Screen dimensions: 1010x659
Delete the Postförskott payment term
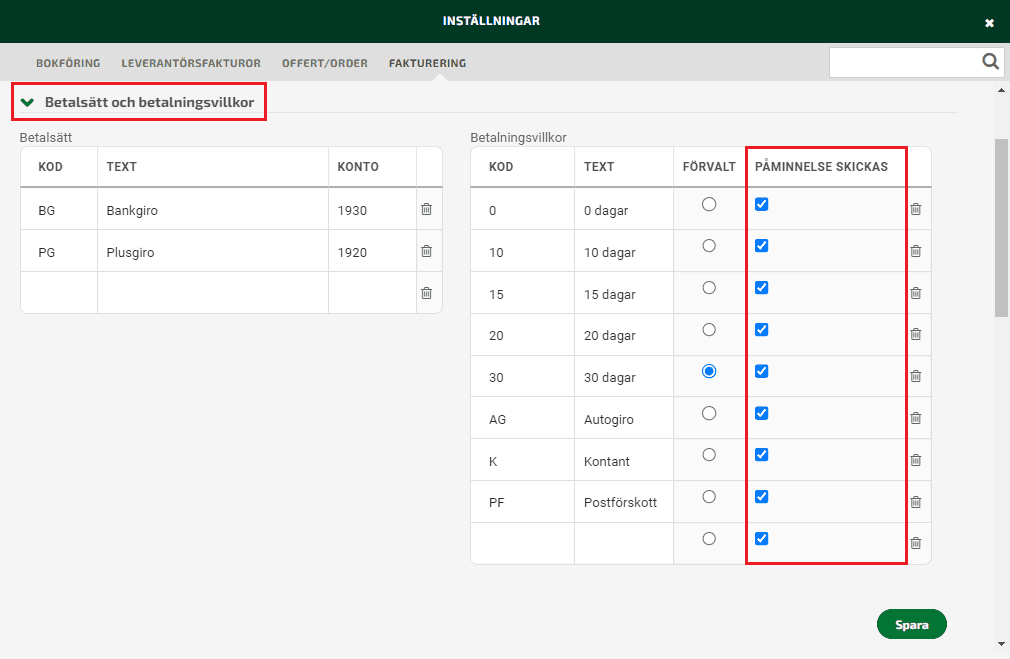pos(916,502)
